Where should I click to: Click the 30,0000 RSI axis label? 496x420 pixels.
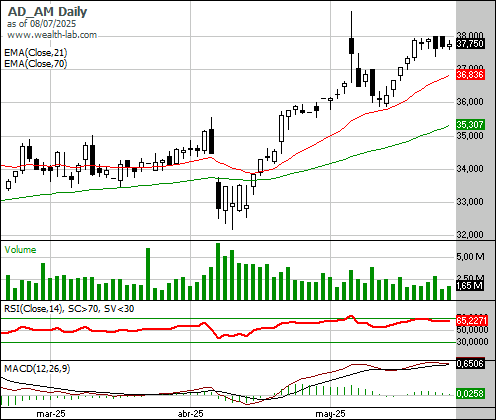point(472,342)
